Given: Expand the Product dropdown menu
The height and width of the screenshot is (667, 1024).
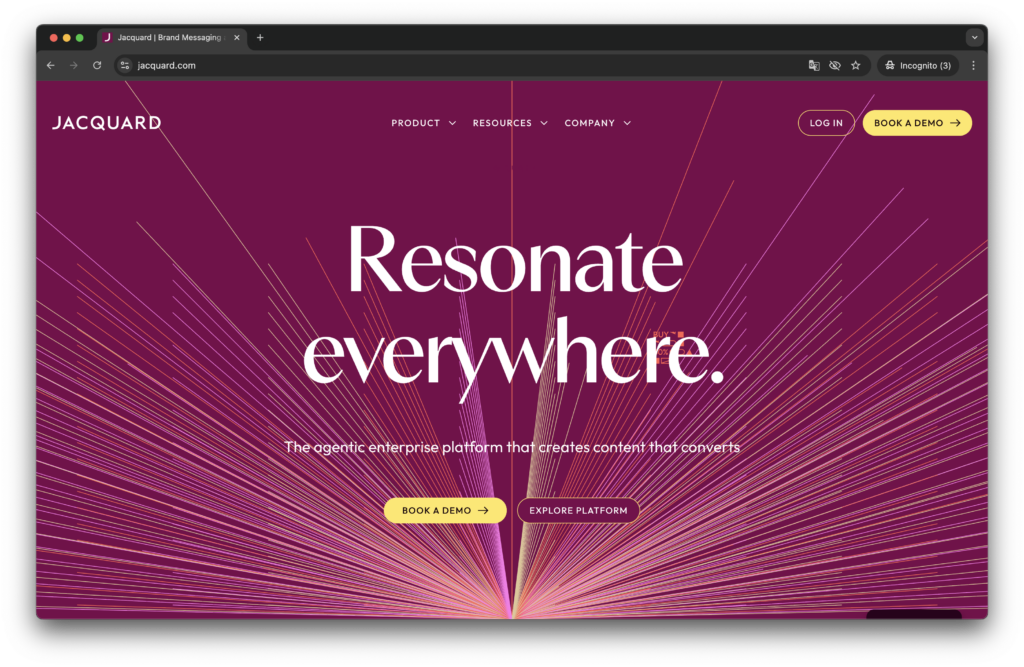Looking at the screenshot, I should pyautogui.click(x=423, y=123).
